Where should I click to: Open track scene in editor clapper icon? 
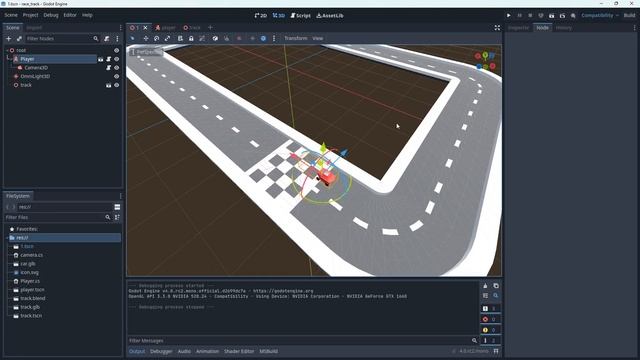pos(109,85)
